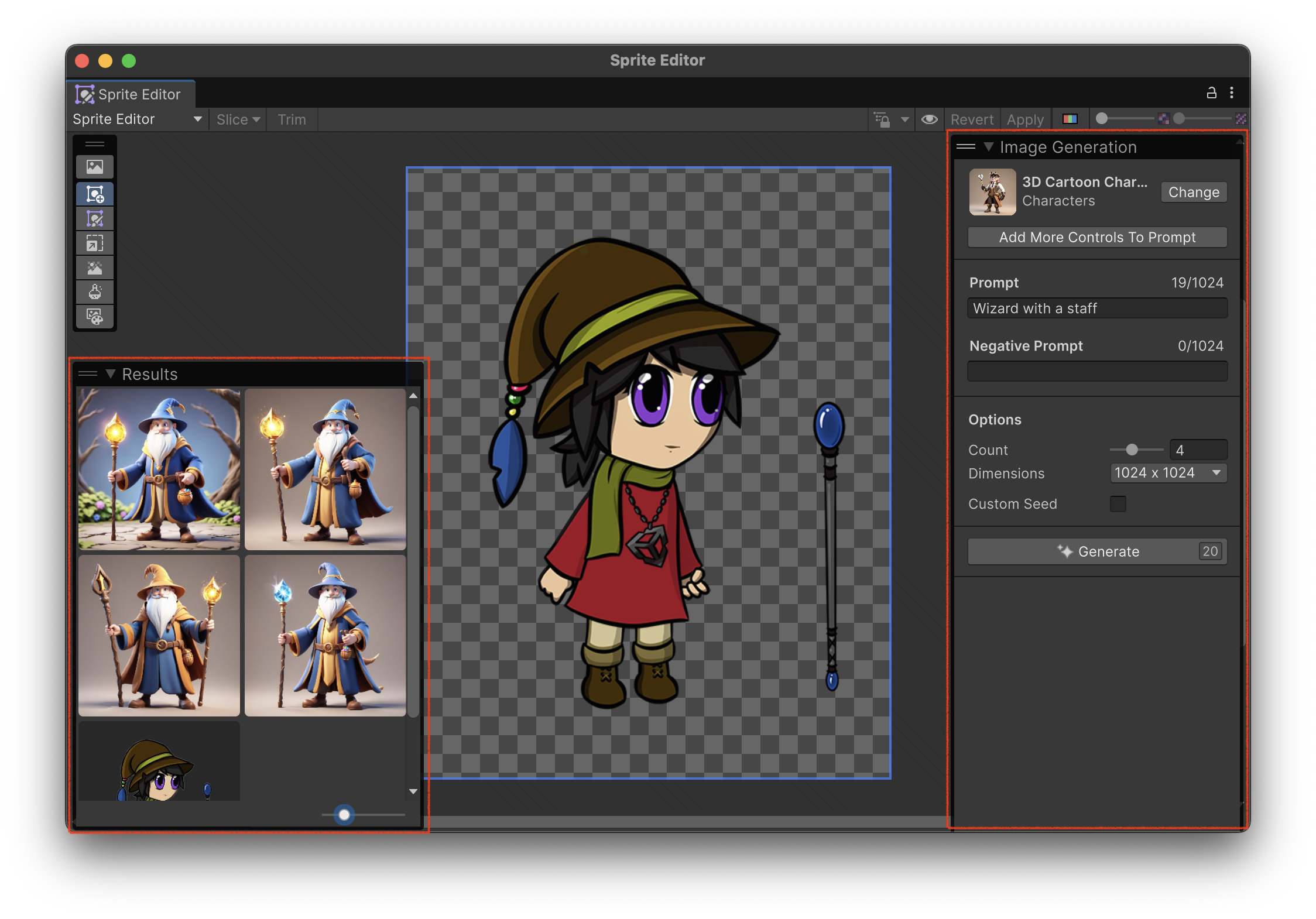Collapse the Results panel disclosure triangle
The image size is (1316, 919).
[x=111, y=374]
